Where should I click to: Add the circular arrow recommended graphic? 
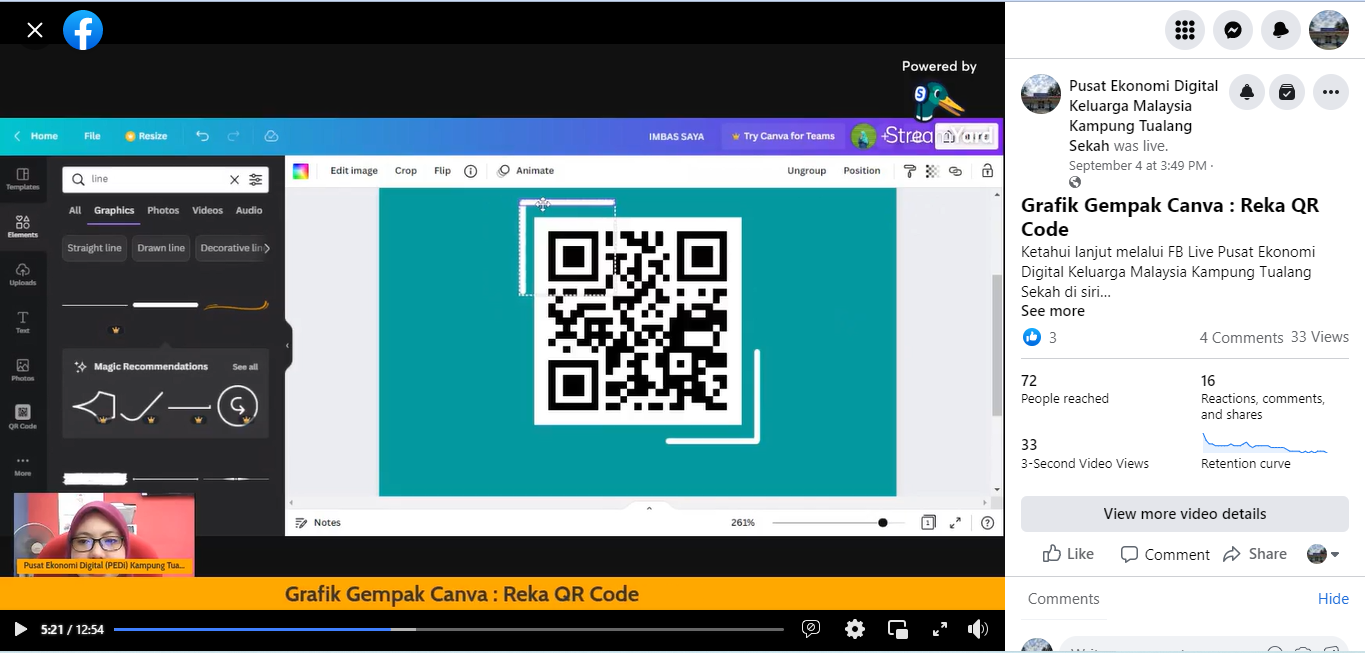click(x=237, y=406)
